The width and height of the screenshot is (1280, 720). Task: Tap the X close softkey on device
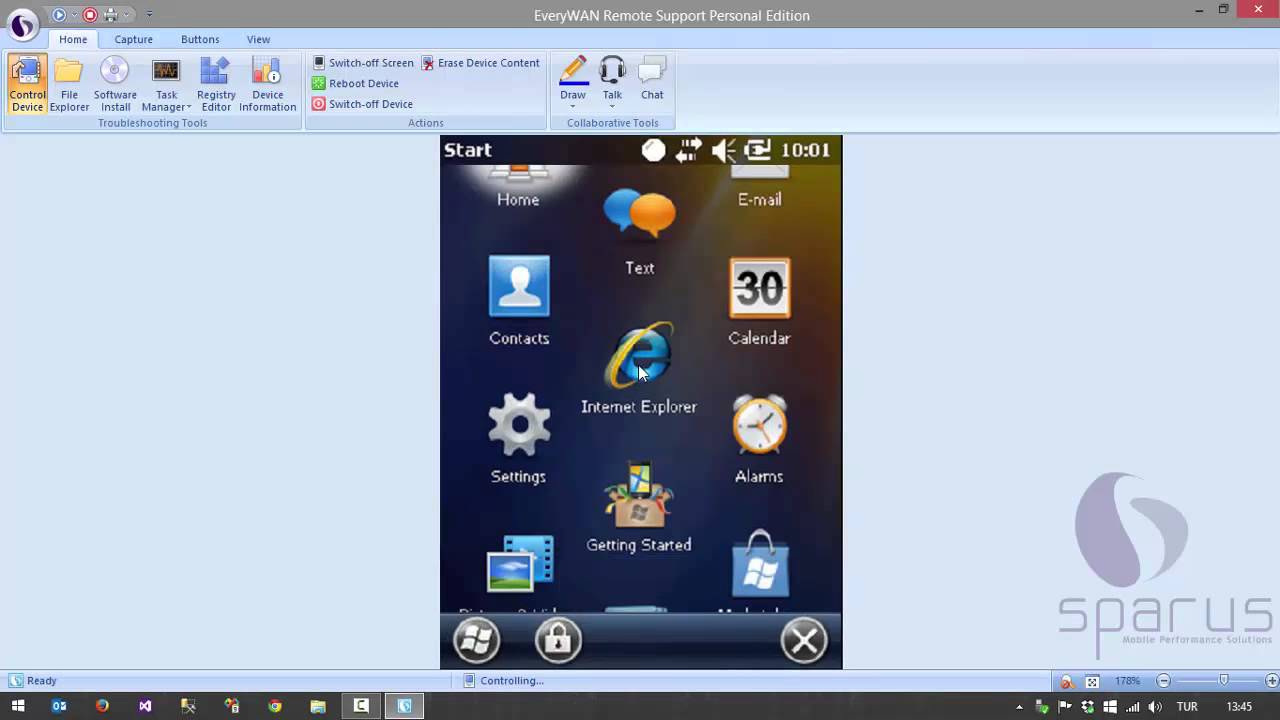pyautogui.click(x=805, y=641)
